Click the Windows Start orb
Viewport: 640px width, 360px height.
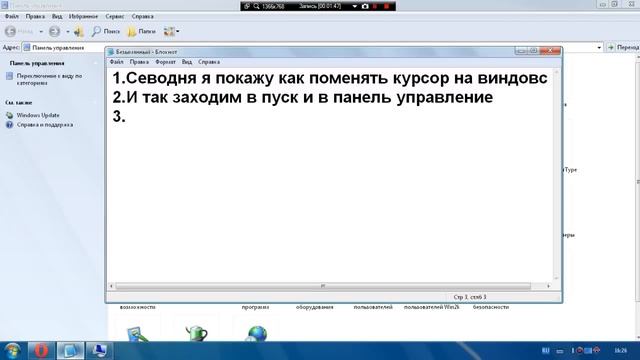(12, 351)
